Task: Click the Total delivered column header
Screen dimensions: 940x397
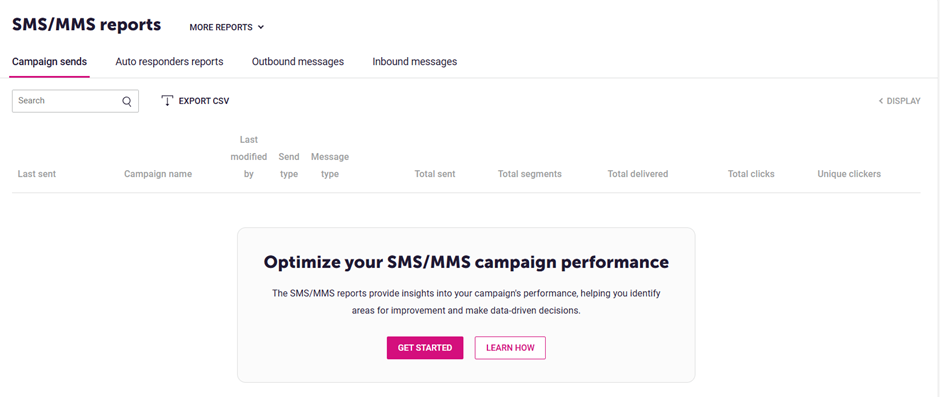Action: point(638,174)
